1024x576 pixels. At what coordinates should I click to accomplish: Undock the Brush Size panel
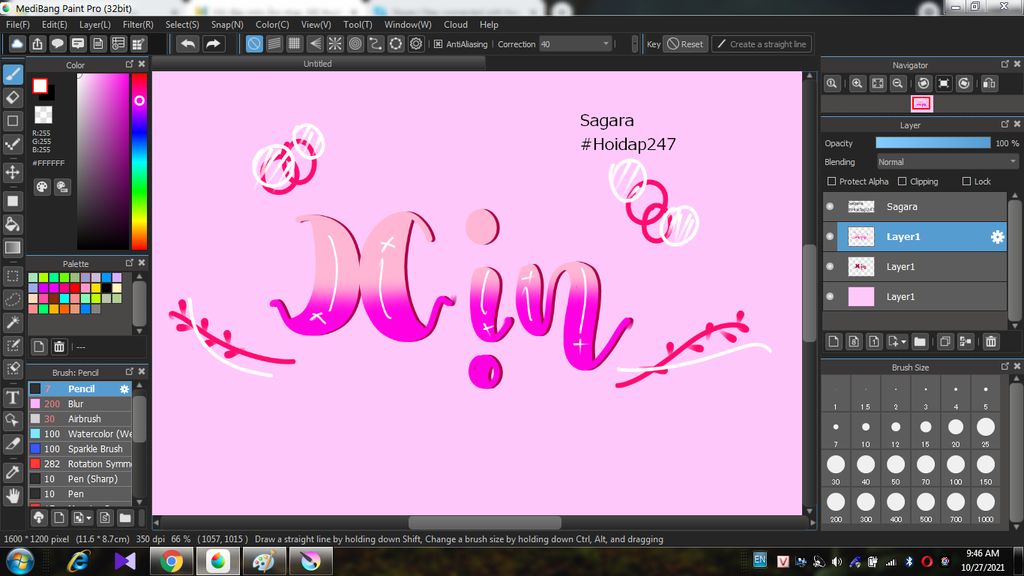tap(1004, 366)
